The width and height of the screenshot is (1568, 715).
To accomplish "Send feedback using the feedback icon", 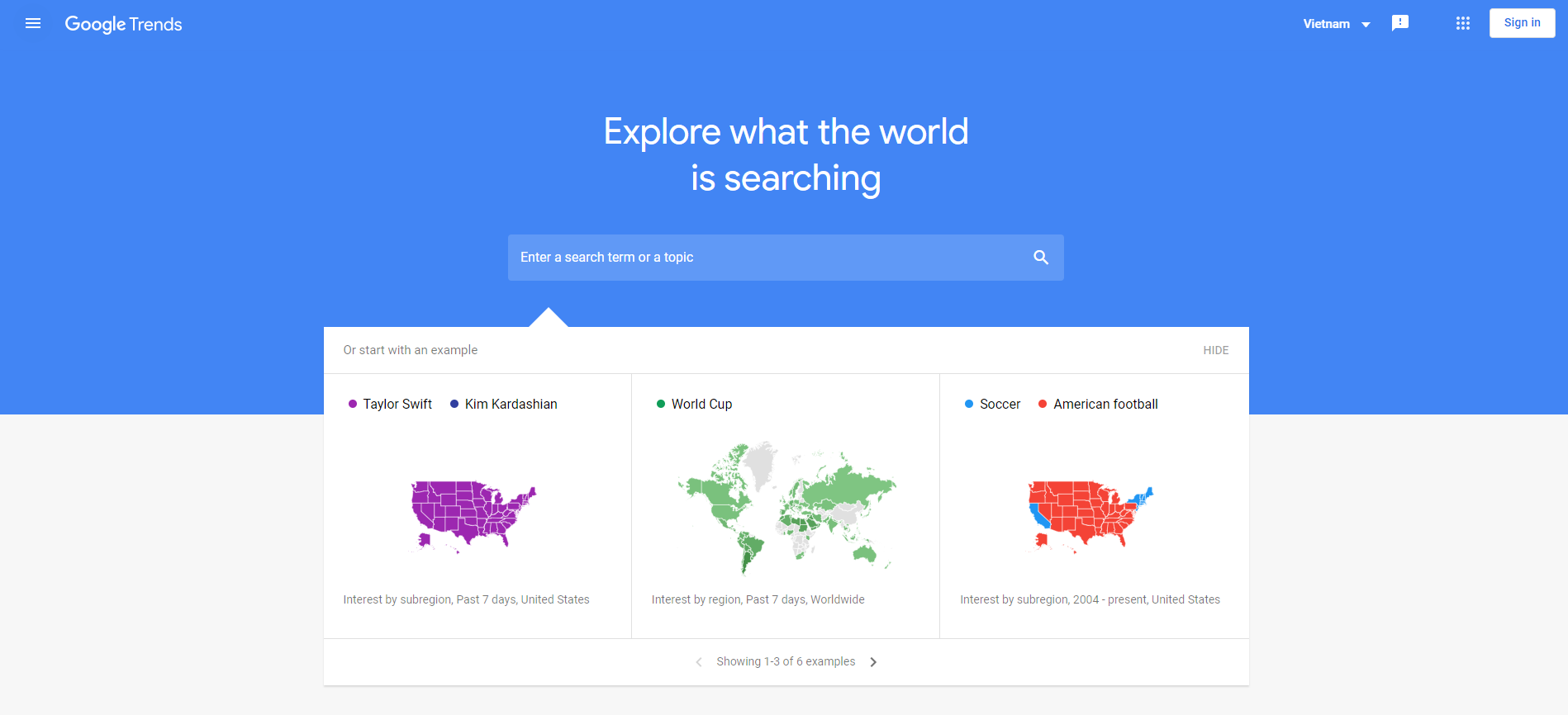I will click(x=1400, y=22).
